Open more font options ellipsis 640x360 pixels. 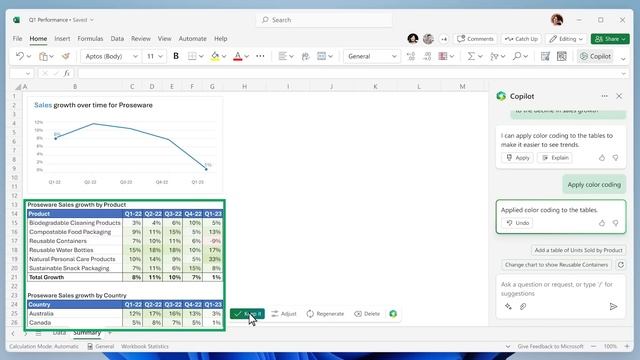(x=260, y=56)
